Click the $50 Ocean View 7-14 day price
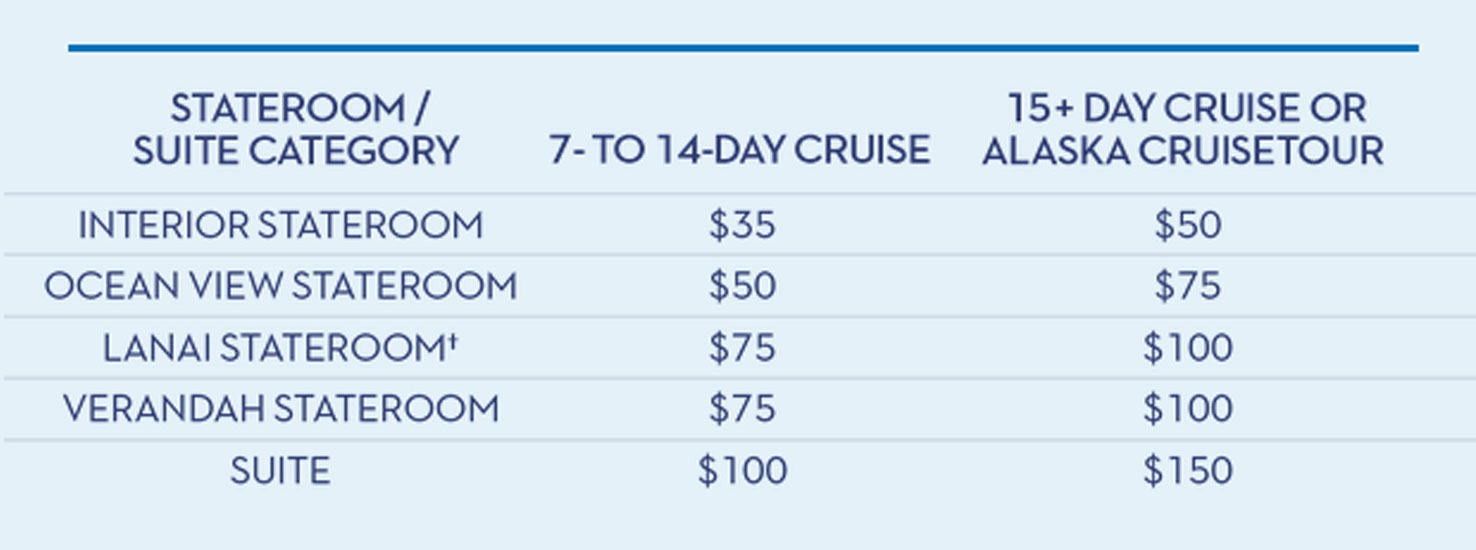Viewport: 1476px width, 550px height. tap(742, 287)
